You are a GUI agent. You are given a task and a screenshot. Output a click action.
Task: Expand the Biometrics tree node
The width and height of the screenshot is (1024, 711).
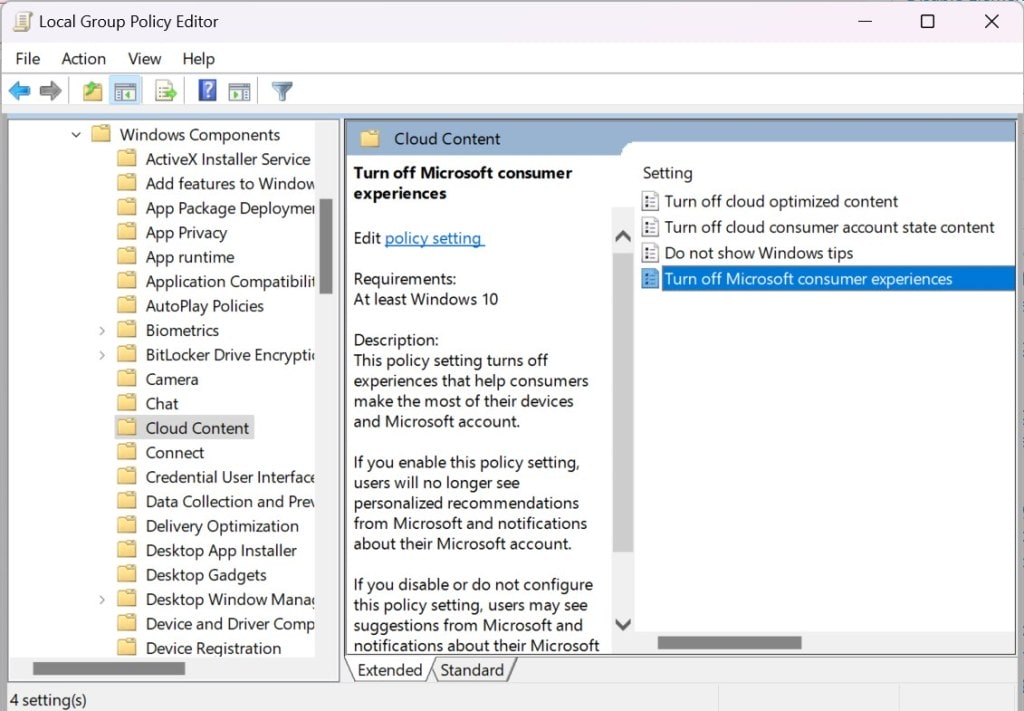pyautogui.click(x=102, y=330)
